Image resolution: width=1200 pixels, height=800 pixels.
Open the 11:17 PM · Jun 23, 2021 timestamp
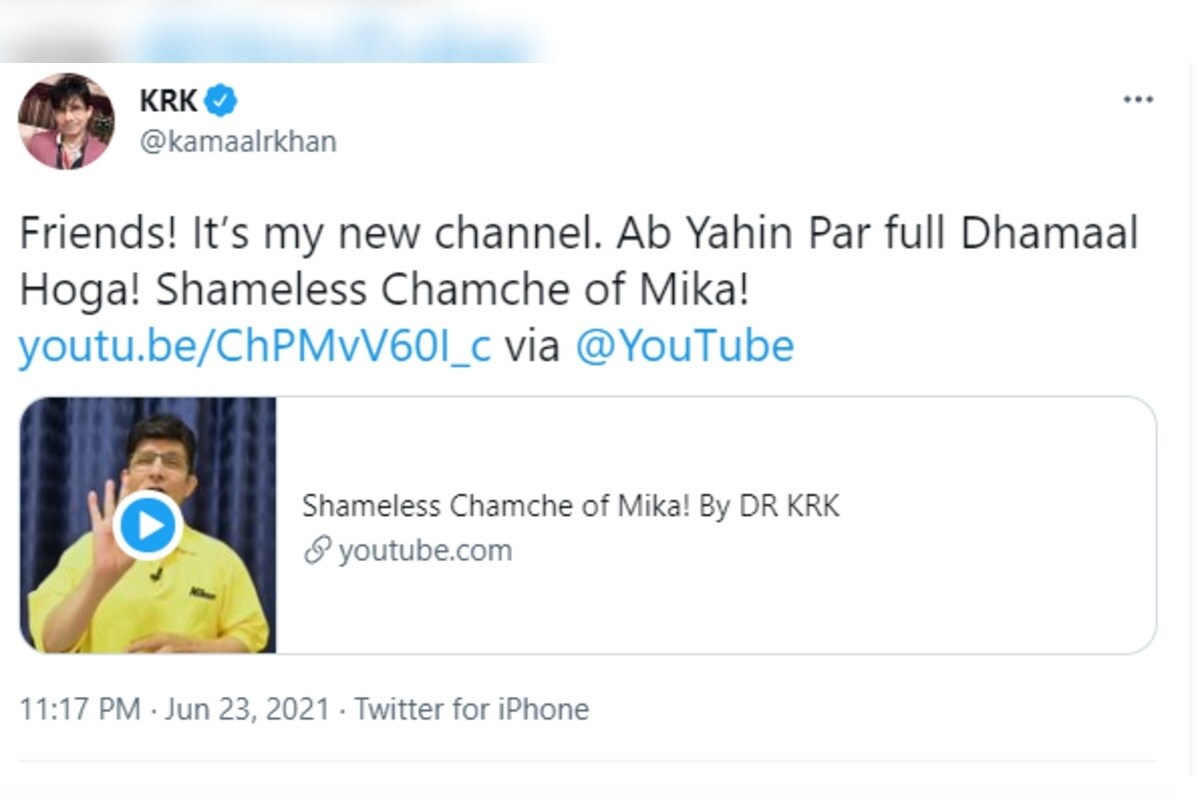tap(174, 710)
